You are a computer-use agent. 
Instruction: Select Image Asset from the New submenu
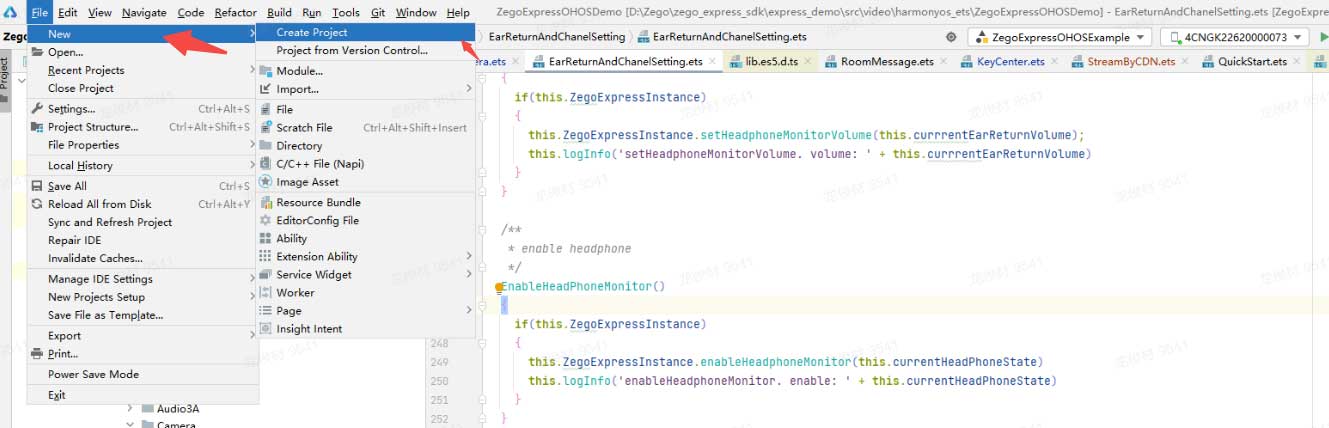pyautogui.click(x=307, y=182)
